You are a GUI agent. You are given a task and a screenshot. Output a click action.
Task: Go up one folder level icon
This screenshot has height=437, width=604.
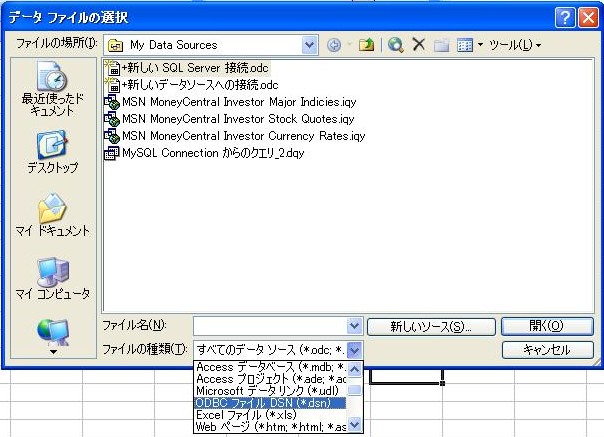pyautogui.click(x=366, y=45)
